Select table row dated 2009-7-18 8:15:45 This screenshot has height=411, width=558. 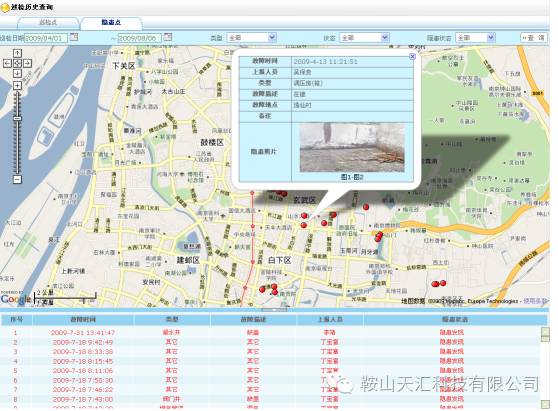click(x=270, y=361)
